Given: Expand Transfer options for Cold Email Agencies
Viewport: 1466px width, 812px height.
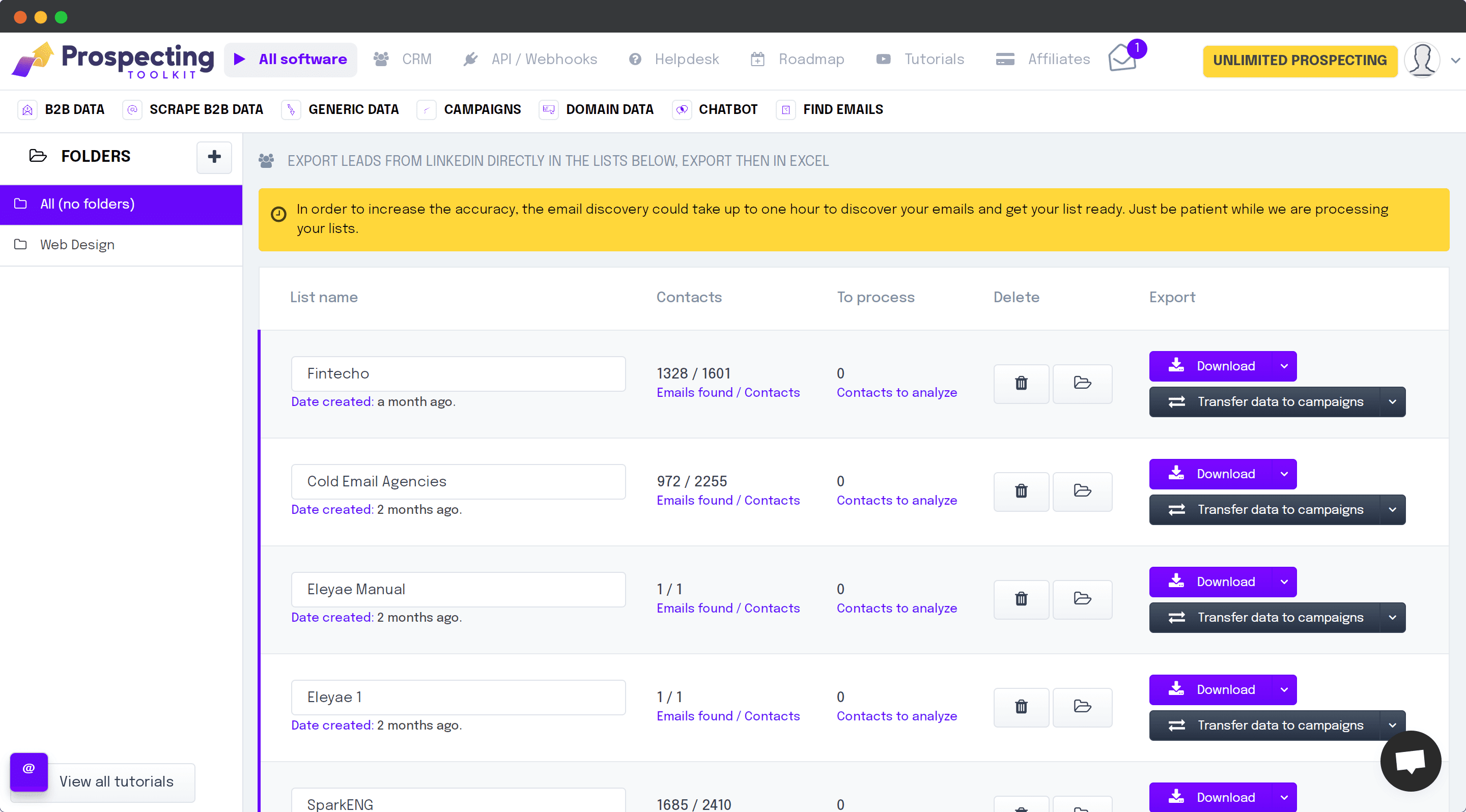Looking at the screenshot, I should click(1392, 510).
